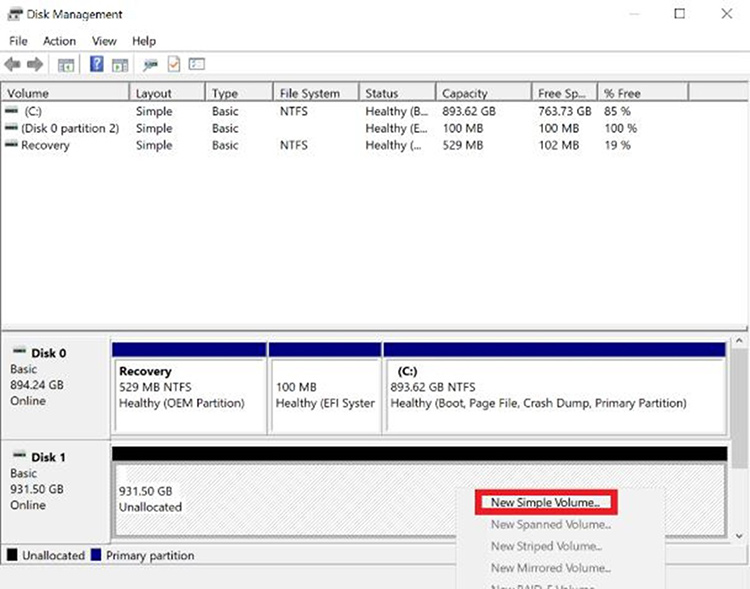
Task: Click the Primary partition legend label
Action: point(150,555)
